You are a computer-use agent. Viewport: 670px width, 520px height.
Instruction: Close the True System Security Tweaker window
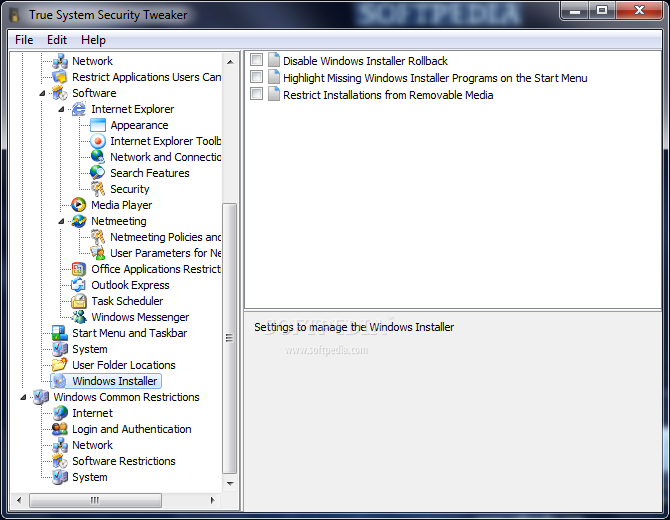639,10
